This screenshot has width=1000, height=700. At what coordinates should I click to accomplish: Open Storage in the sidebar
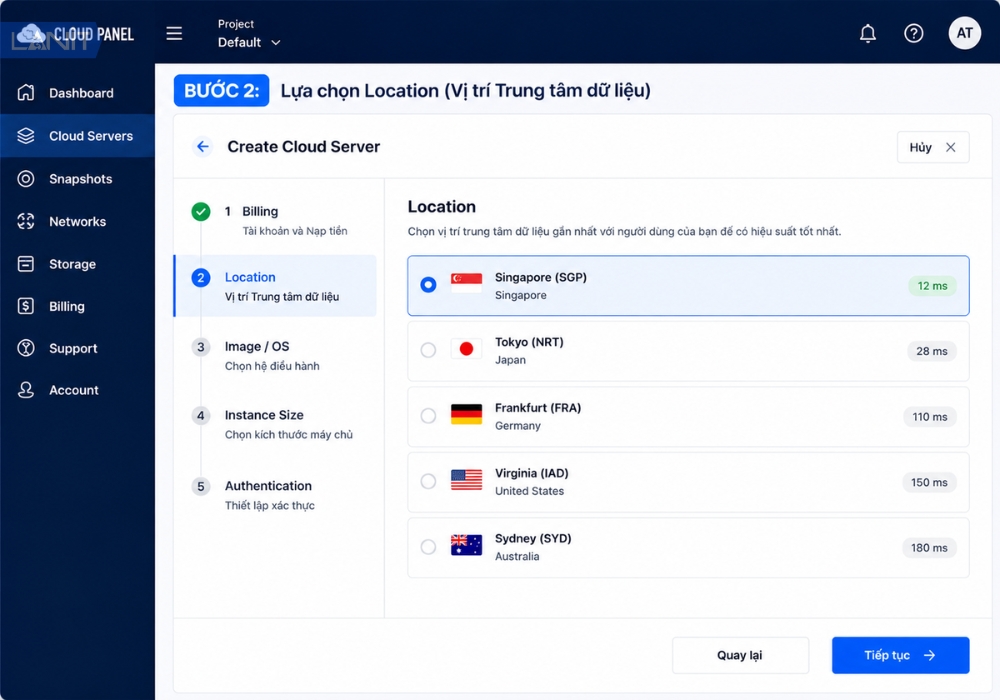[x=77, y=264]
